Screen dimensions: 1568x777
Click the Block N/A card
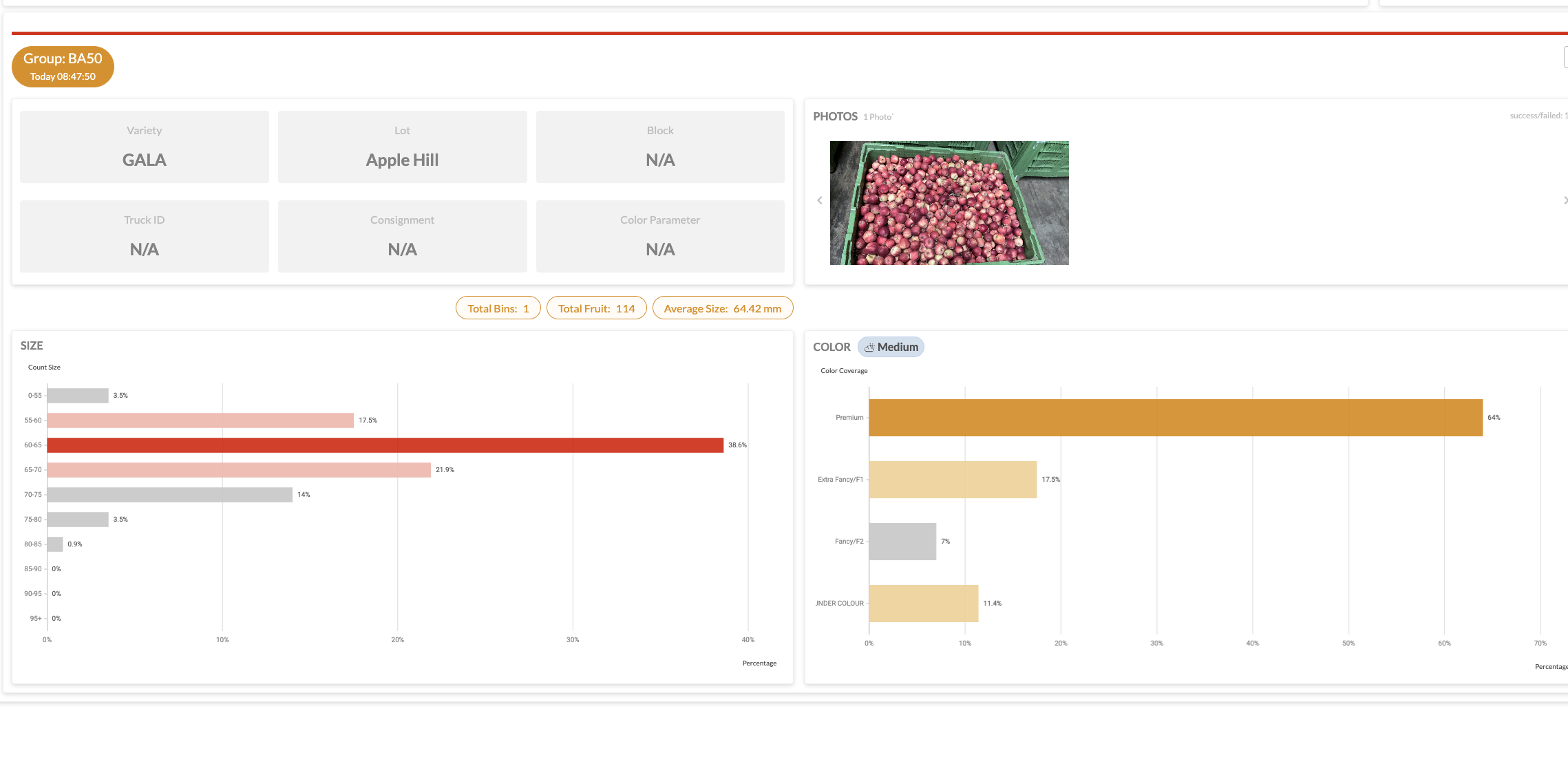pyautogui.click(x=660, y=147)
